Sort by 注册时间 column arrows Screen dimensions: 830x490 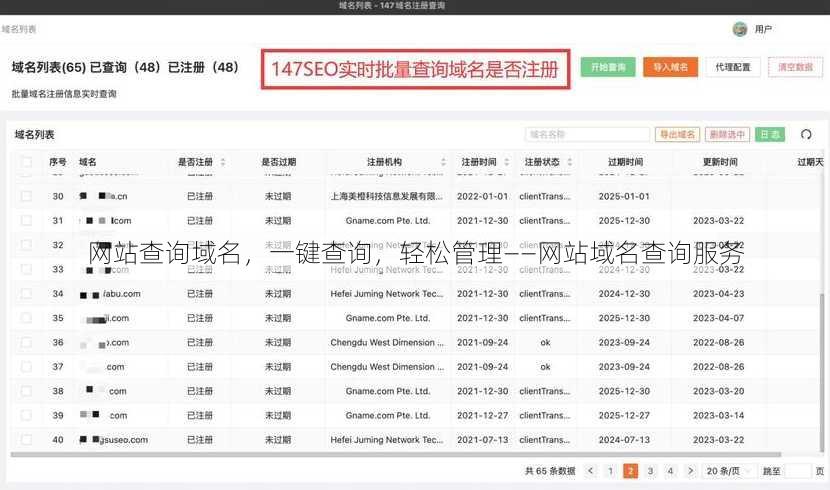[507, 162]
